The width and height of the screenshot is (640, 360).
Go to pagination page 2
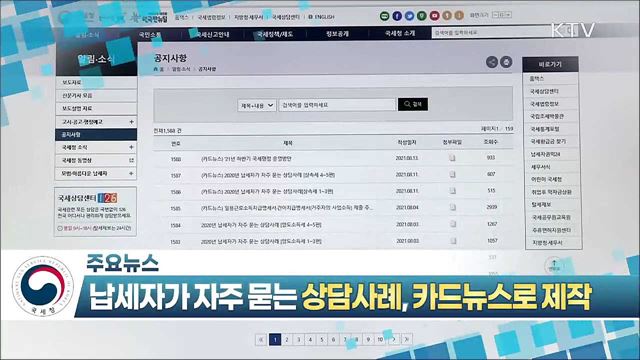click(x=287, y=339)
